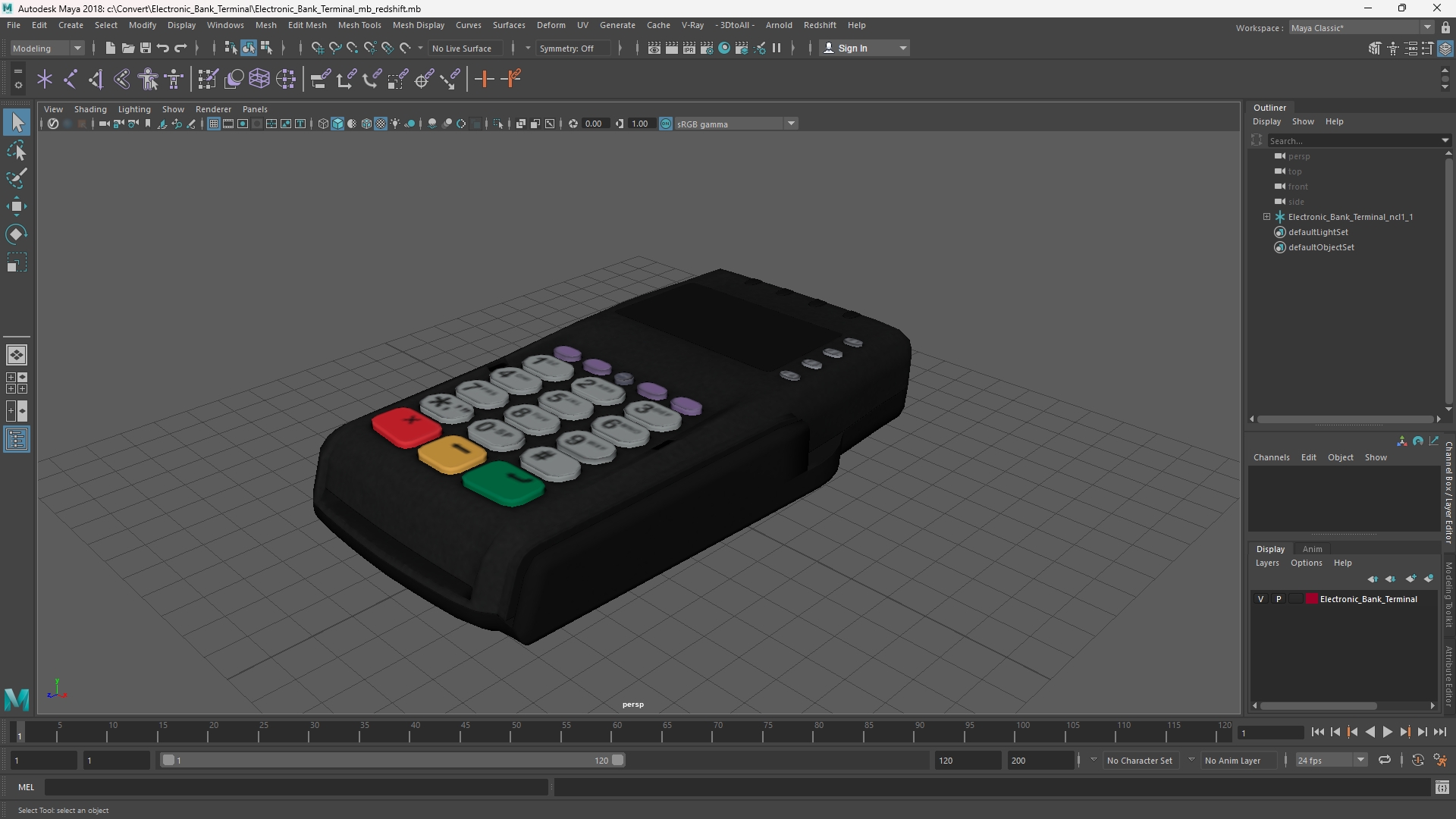Pick the Select tool arrow
This screenshot has width=1456, height=819.
coord(17,122)
